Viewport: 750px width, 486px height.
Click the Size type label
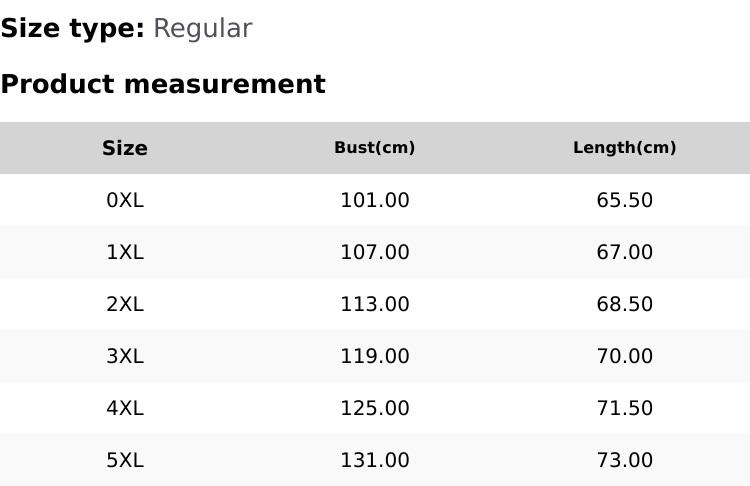(x=72, y=29)
